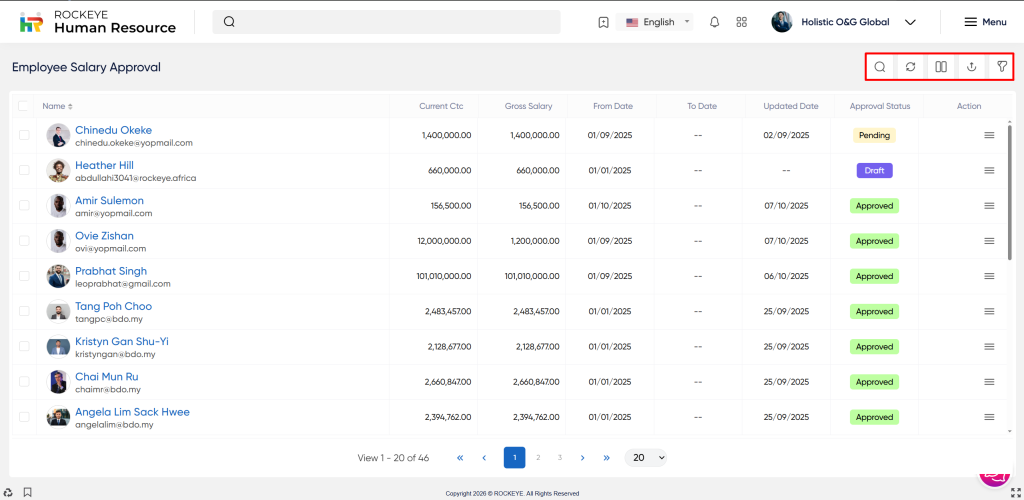Refresh the salary approval list
The width and height of the screenshot is (1024, 500).
[910, 67]
